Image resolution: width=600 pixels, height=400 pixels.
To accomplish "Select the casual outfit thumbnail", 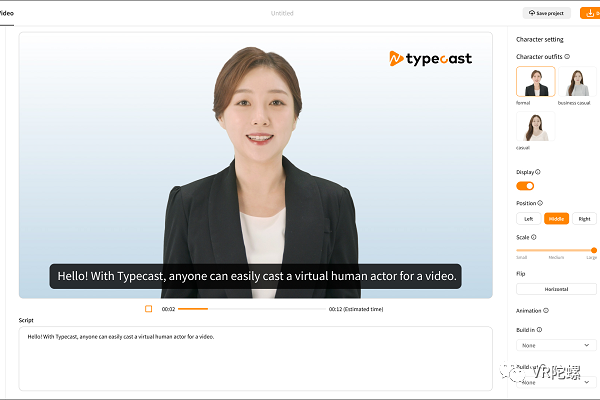I will [x=535, y=126].
